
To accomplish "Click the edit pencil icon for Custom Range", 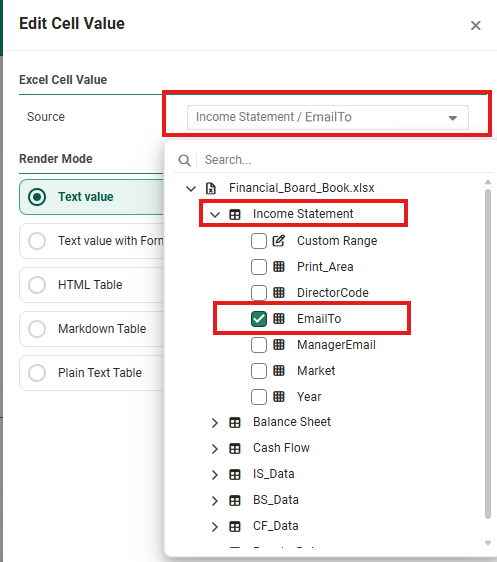I will point(279,240).
